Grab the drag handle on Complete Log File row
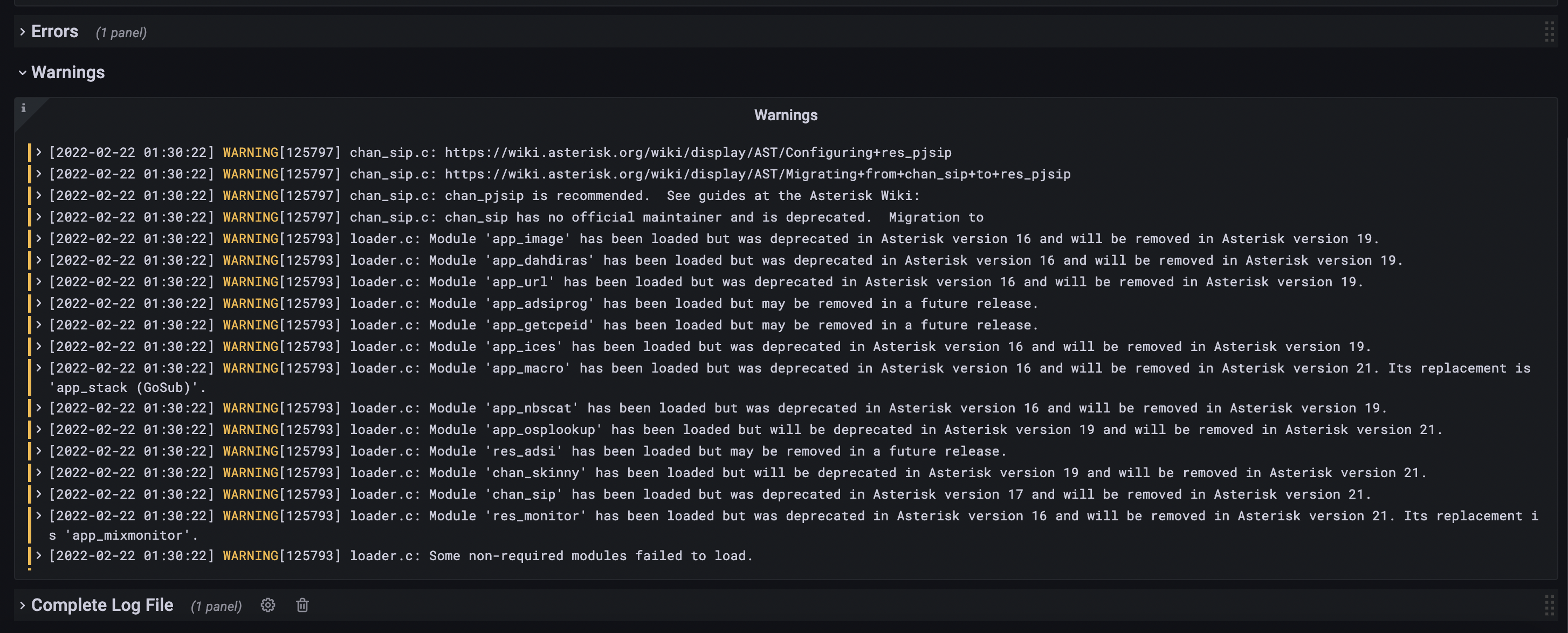1568x633 pixels. click(1549, 605)
